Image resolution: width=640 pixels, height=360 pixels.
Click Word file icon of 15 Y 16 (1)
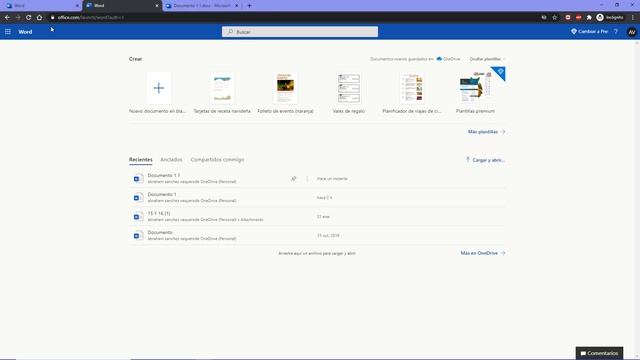(138, 217)
